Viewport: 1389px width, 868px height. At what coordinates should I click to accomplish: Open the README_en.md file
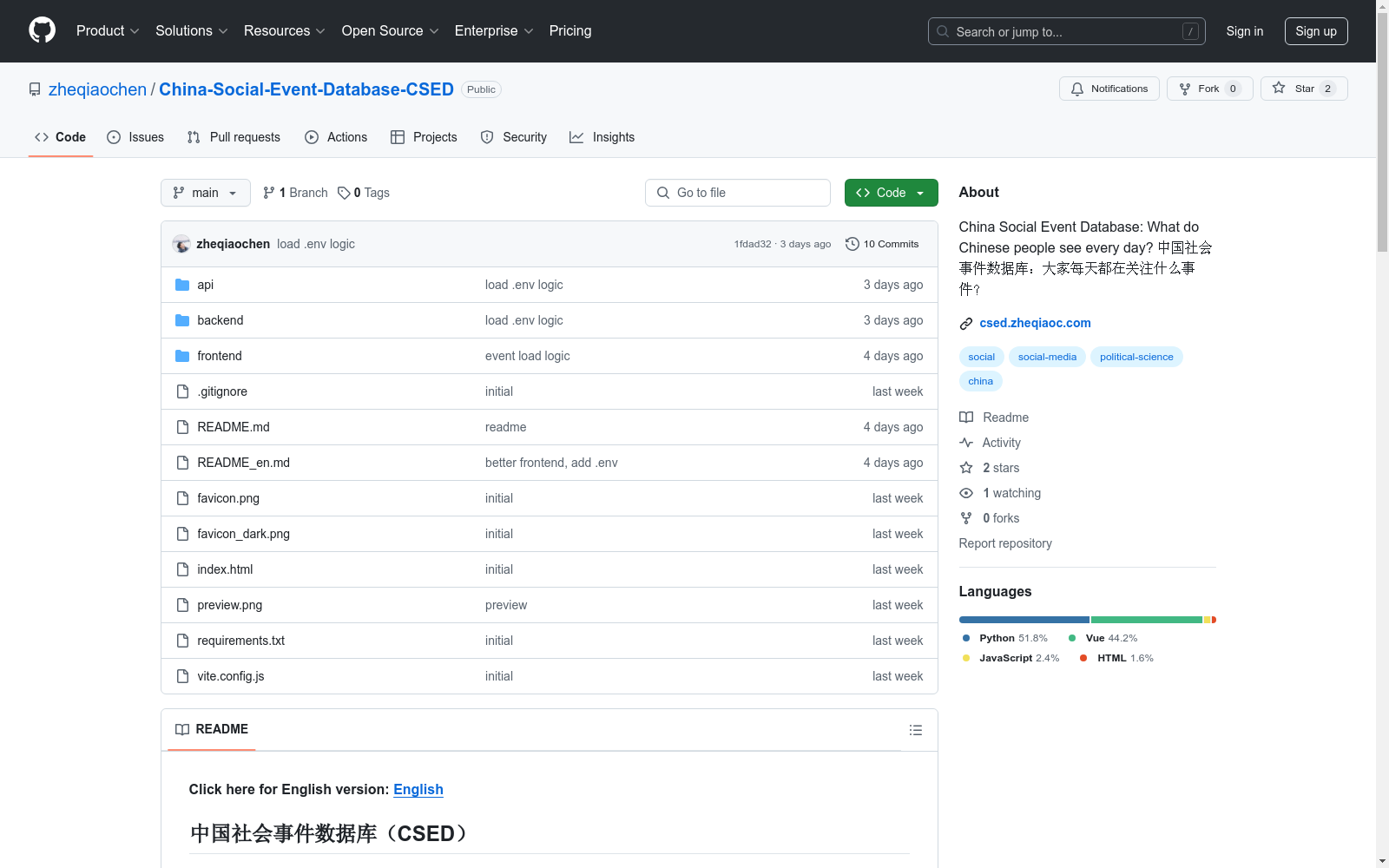click(243, 463)
